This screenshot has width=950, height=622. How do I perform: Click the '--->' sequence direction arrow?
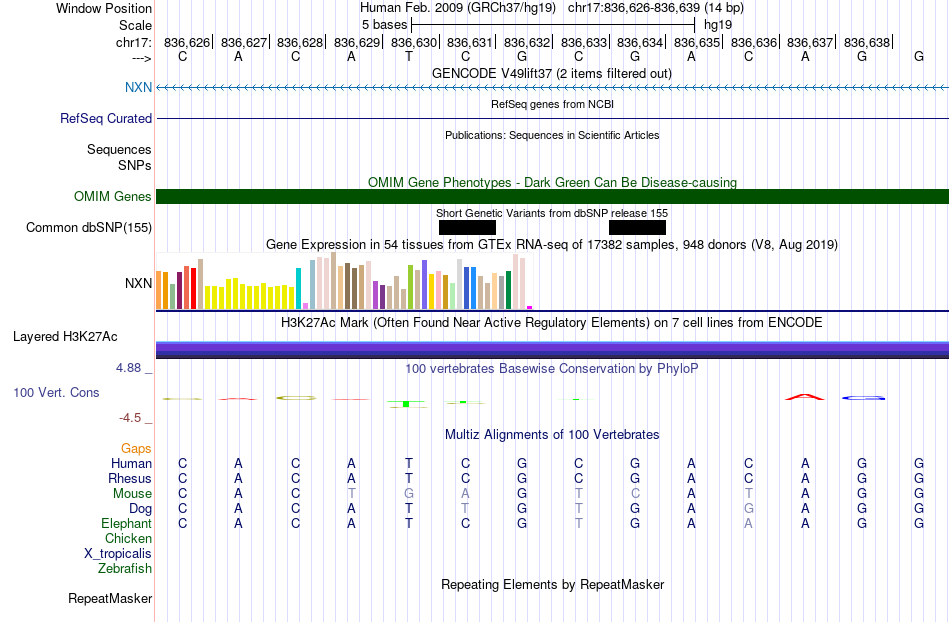pyautogui.click(x=142, y=58)
